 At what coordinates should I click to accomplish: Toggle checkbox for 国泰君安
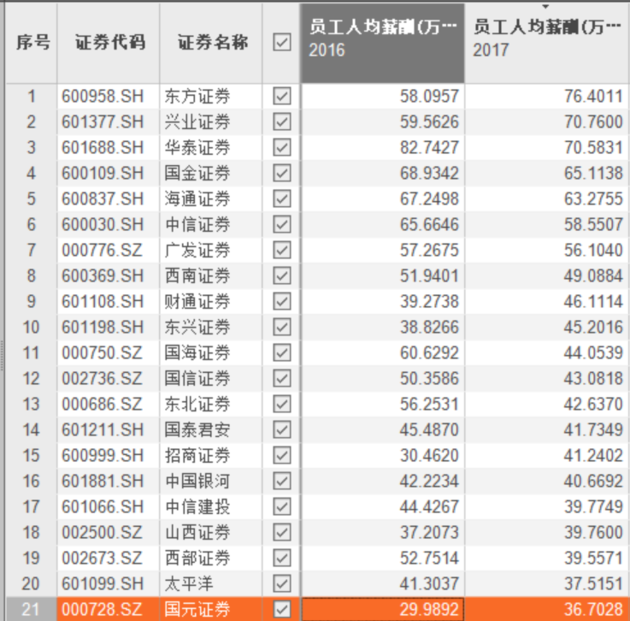(282, 430)
